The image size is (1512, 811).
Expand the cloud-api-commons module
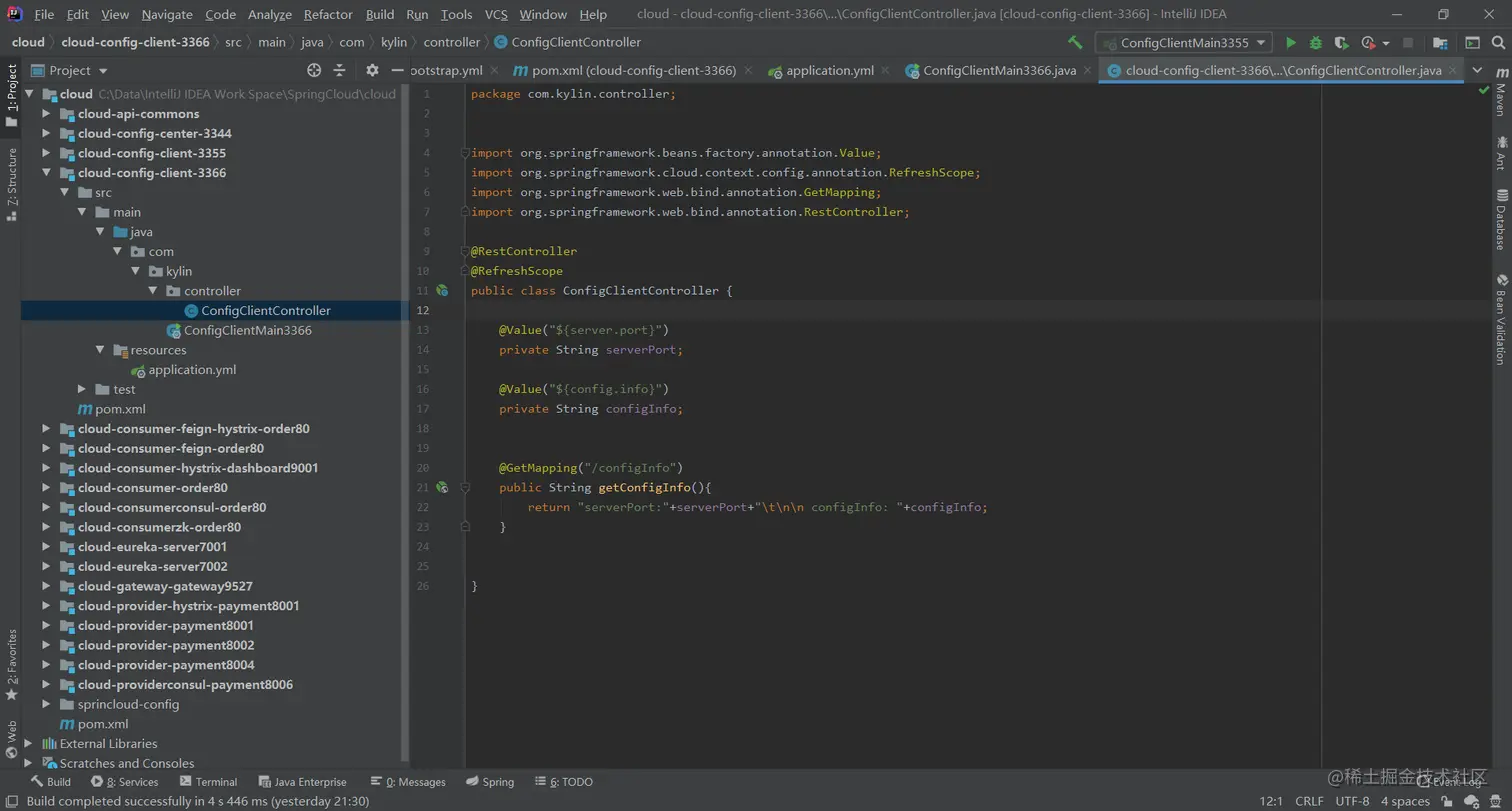coord(46,114)
